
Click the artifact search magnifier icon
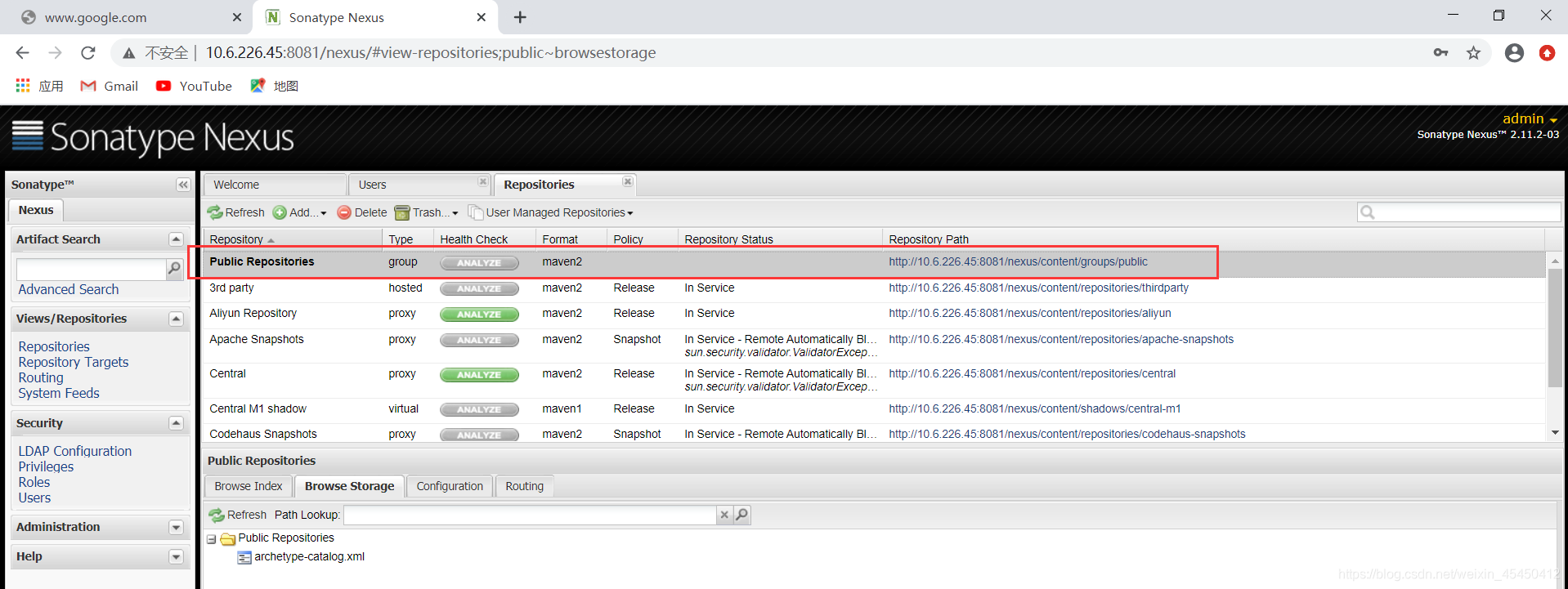[174, 269]
